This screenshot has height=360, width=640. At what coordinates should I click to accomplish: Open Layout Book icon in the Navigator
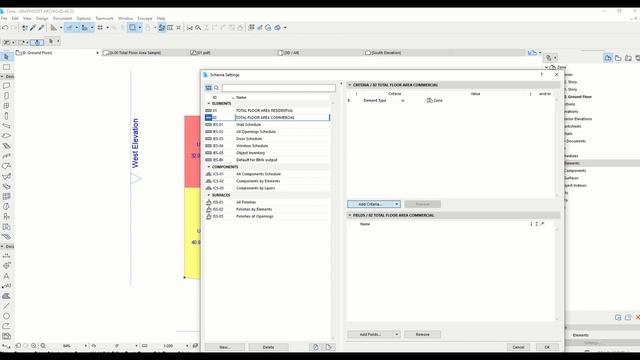pos(628,58)
